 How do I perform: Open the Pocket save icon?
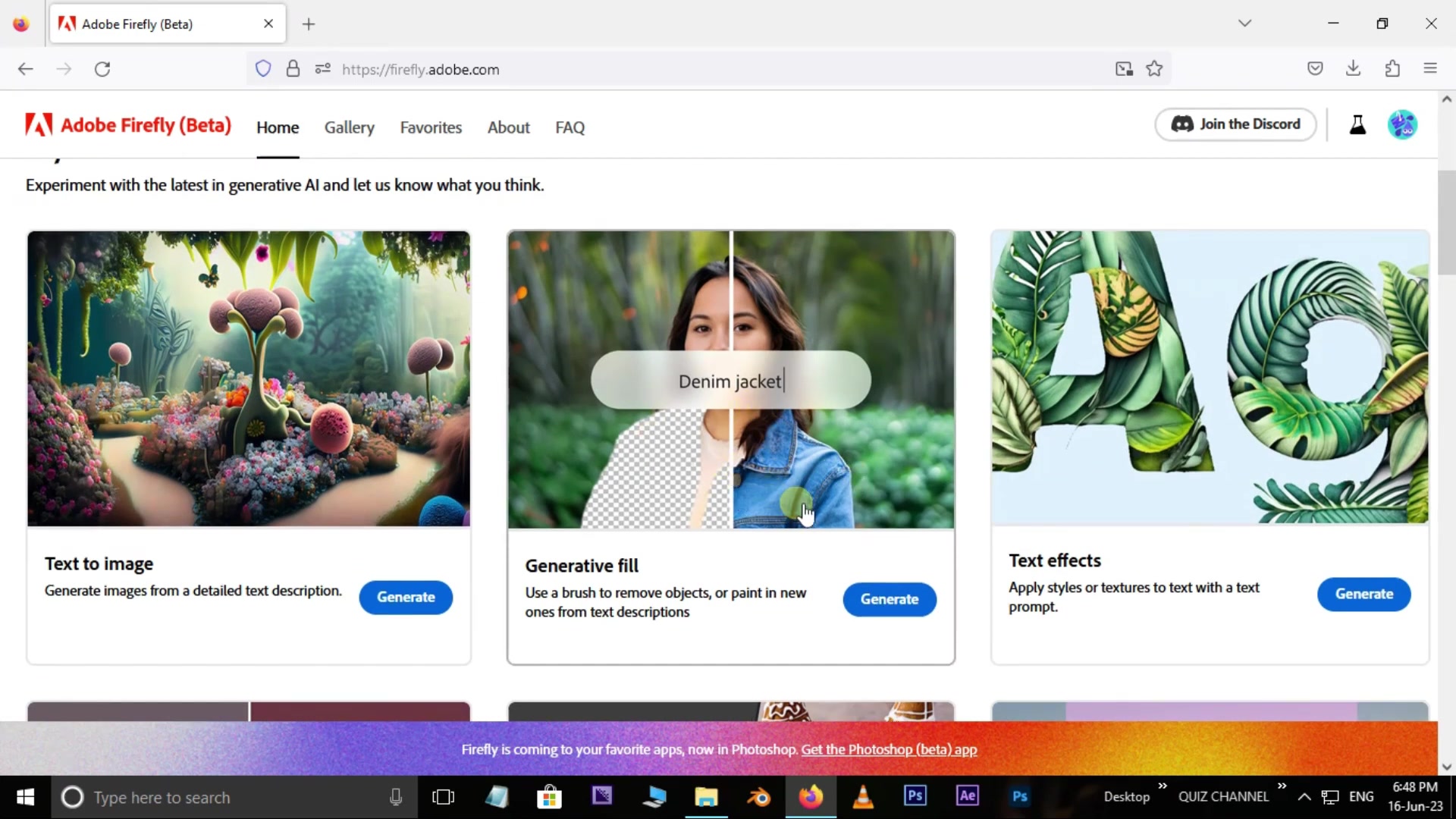1315,69
